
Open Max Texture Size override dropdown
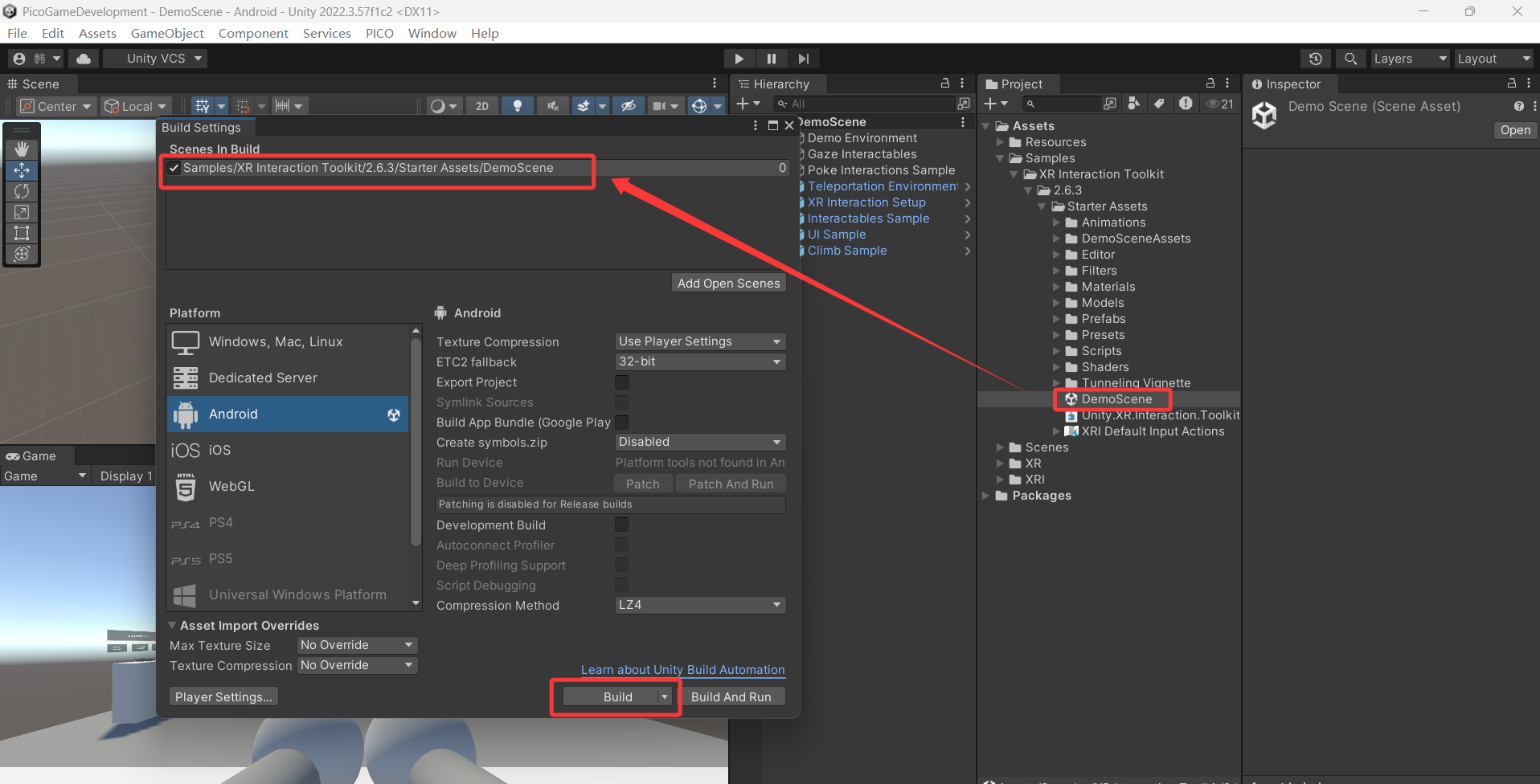358,645
